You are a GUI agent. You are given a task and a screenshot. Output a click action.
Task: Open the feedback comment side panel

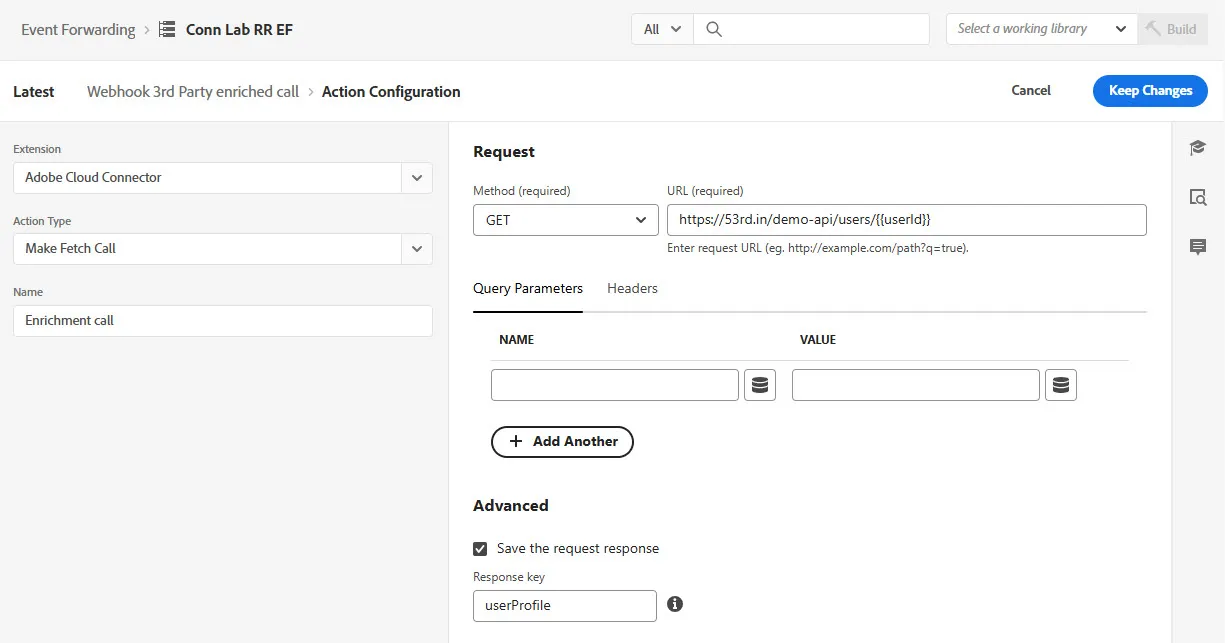[x=1198, y=247]
